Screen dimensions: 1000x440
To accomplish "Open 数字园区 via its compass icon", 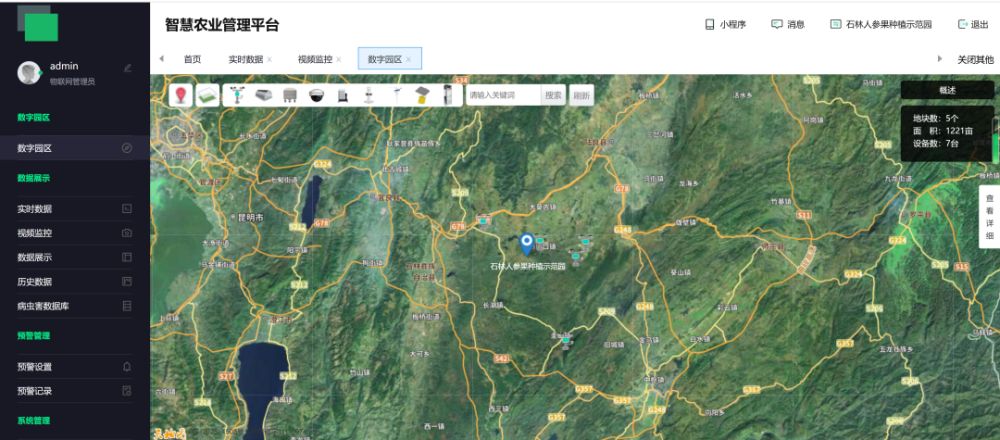I will click(127, 148).
